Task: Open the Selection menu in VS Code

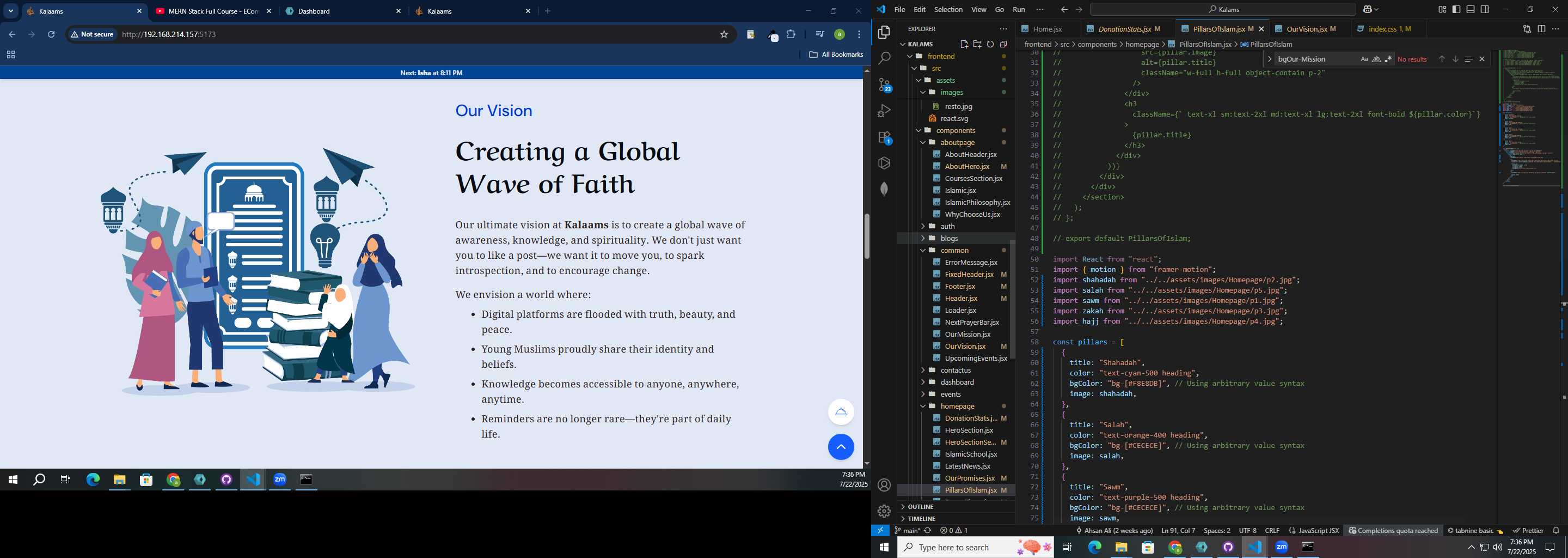Action: tap(948, 9)
